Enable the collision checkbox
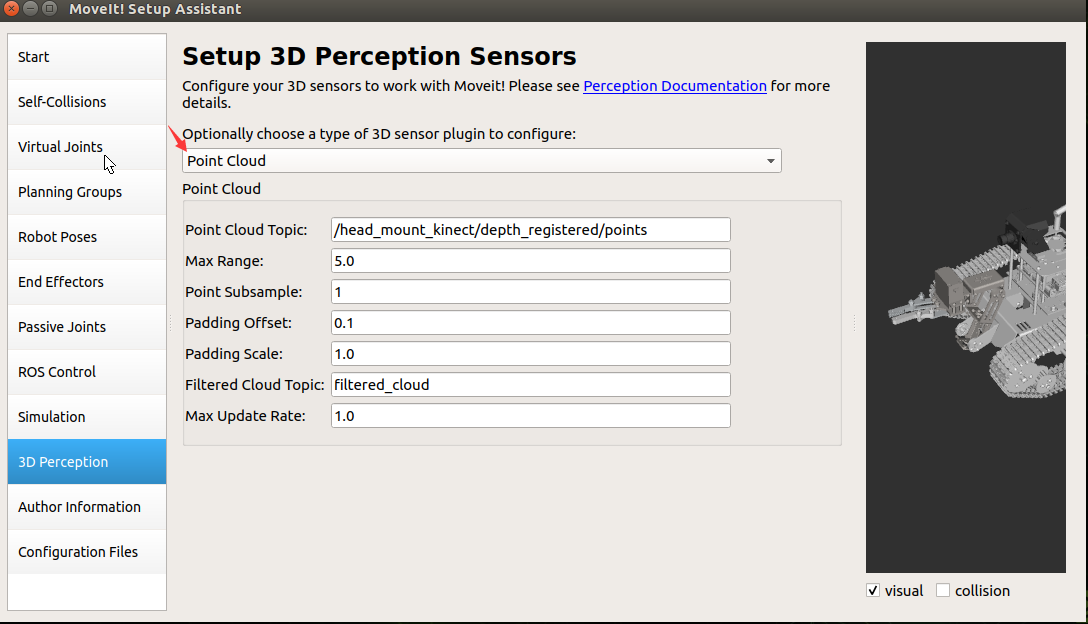This screenshot has height=624, width=1088. (942, 591)
